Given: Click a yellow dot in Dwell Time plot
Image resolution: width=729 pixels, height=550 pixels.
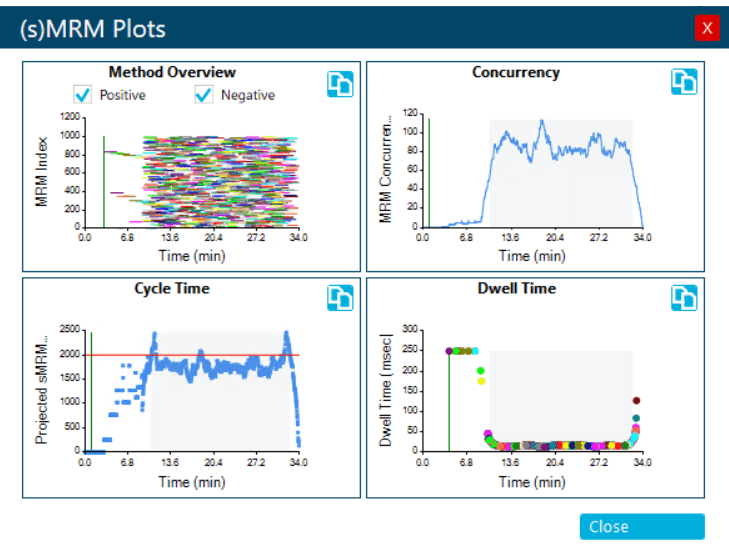Looking at the screenshot, I should (481, 381).
